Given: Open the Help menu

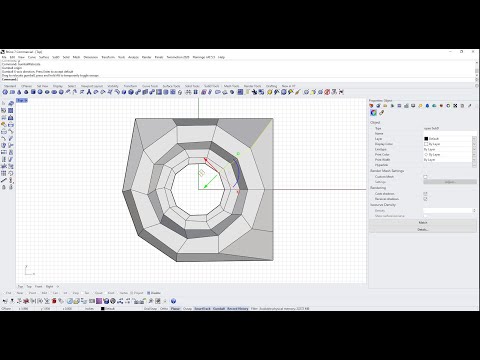Looking at the screenshot, I should 221,57.
